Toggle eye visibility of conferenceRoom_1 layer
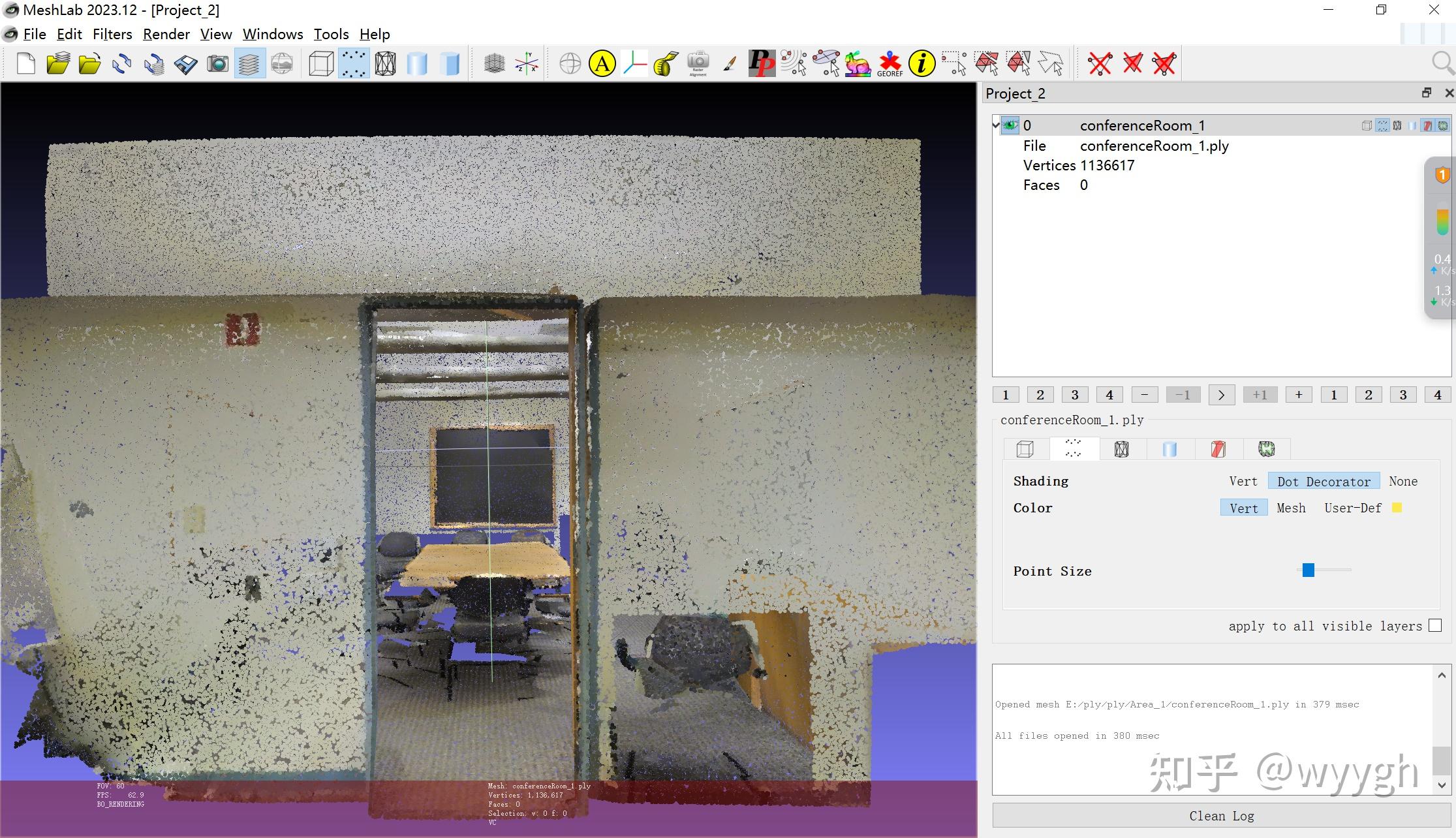 coord(1010,125)
